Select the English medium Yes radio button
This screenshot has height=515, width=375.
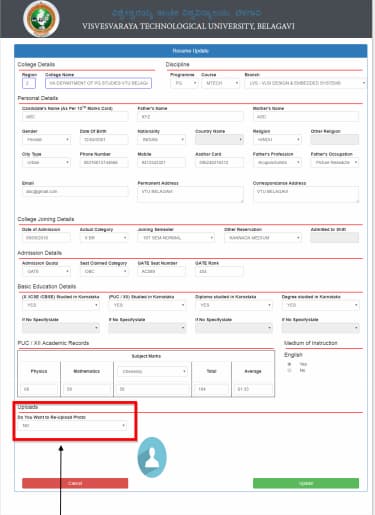coord(290,364)
